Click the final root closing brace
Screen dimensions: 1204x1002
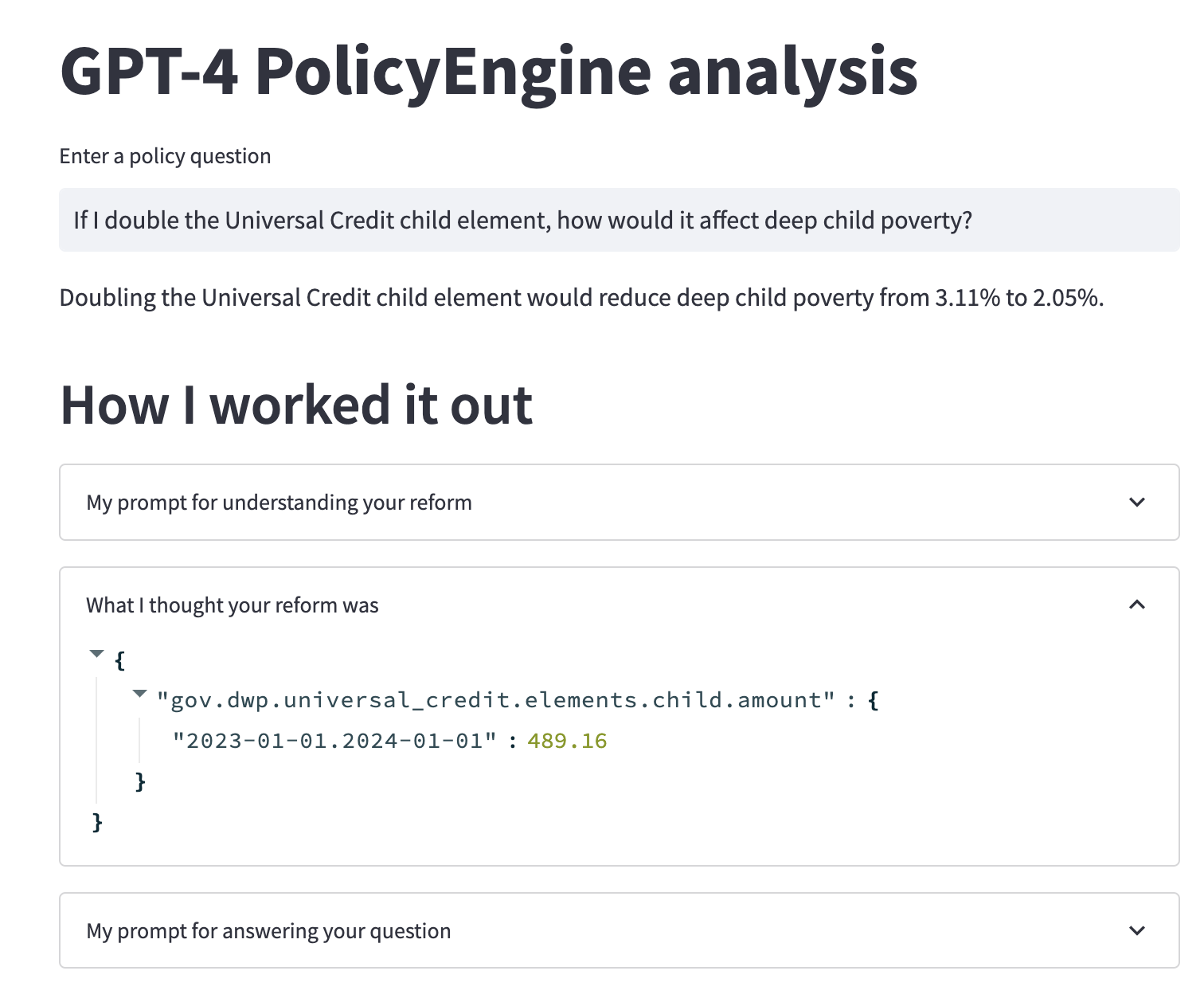pyautogui.click(x=98, y=822)
